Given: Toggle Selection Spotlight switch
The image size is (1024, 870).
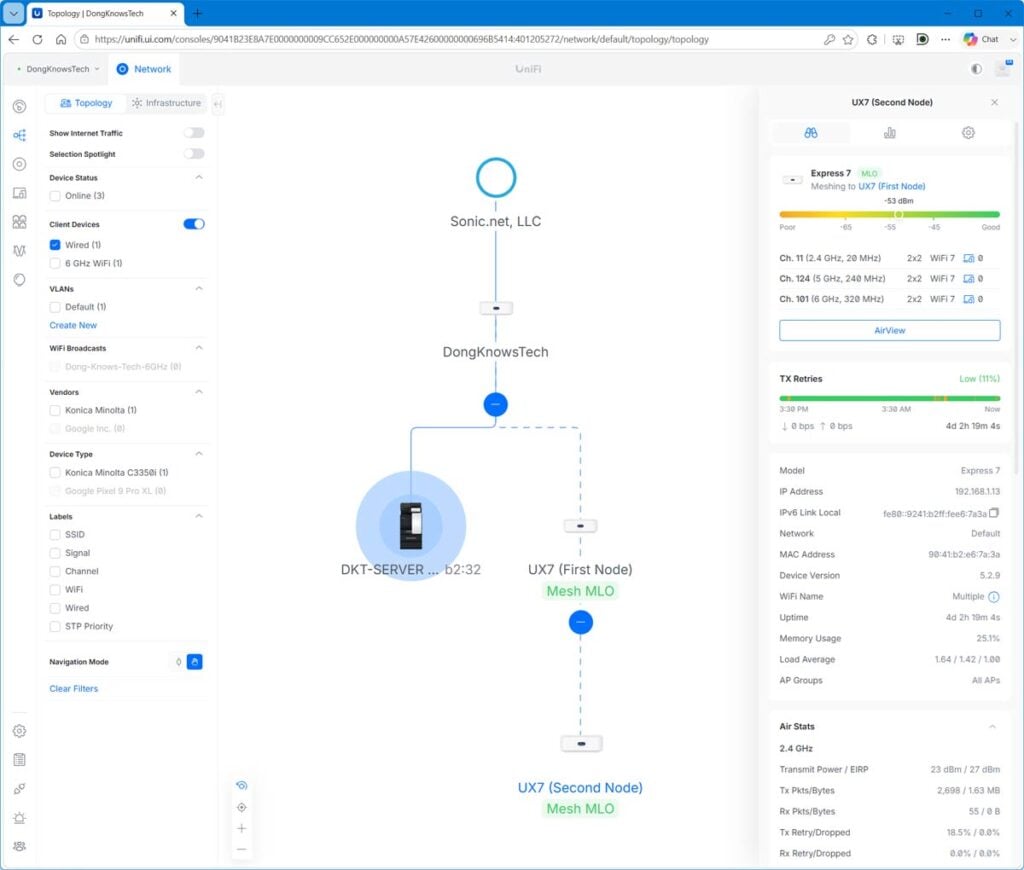Looking at the screenshot, I should click(194, 153).
